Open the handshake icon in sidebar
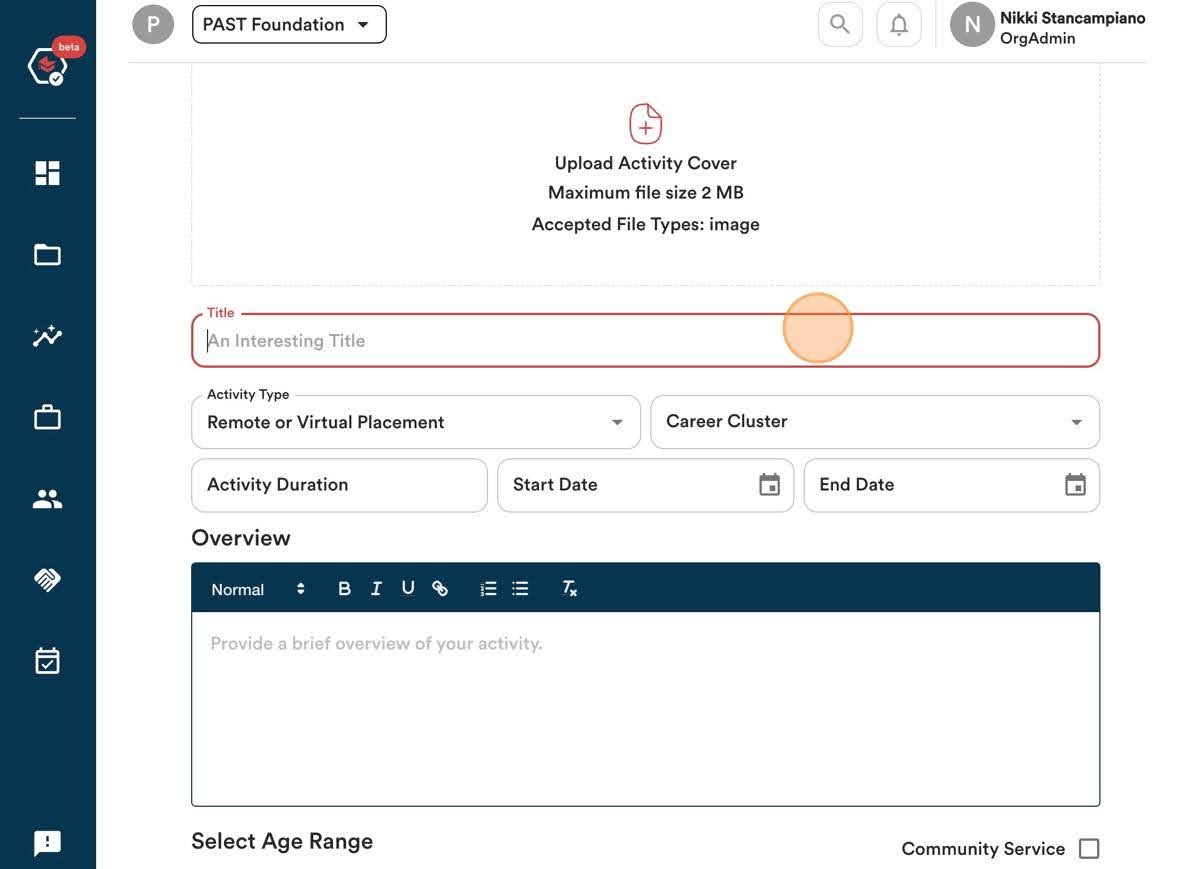The height and width of the screenshot is (869, 1200). point(48,580)
